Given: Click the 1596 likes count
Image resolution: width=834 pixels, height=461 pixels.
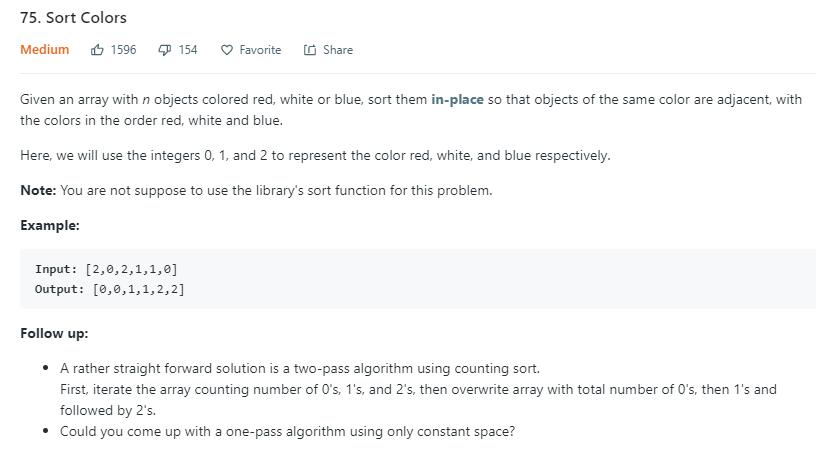Looking at the screenshot, I should click(x=124, y=50).
